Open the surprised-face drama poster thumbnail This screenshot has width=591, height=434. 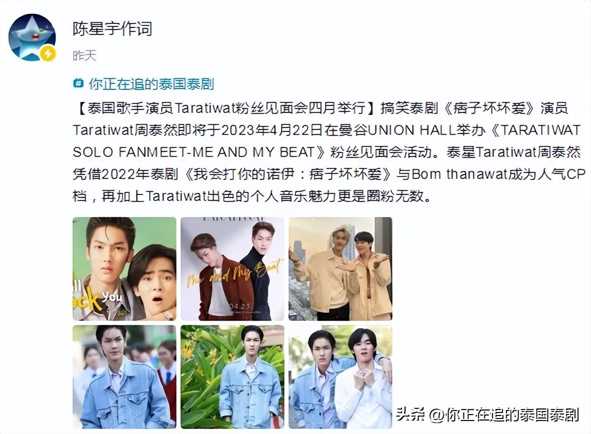(x=124, y=269)
